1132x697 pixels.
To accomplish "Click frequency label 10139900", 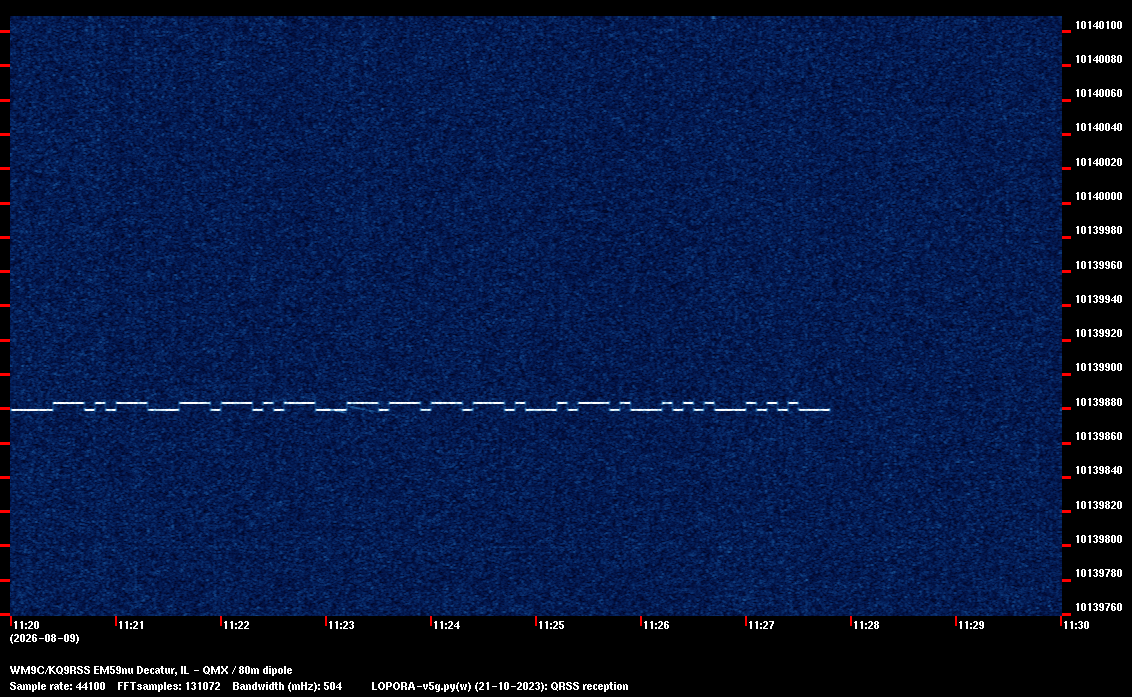I will click(1099, 367).
